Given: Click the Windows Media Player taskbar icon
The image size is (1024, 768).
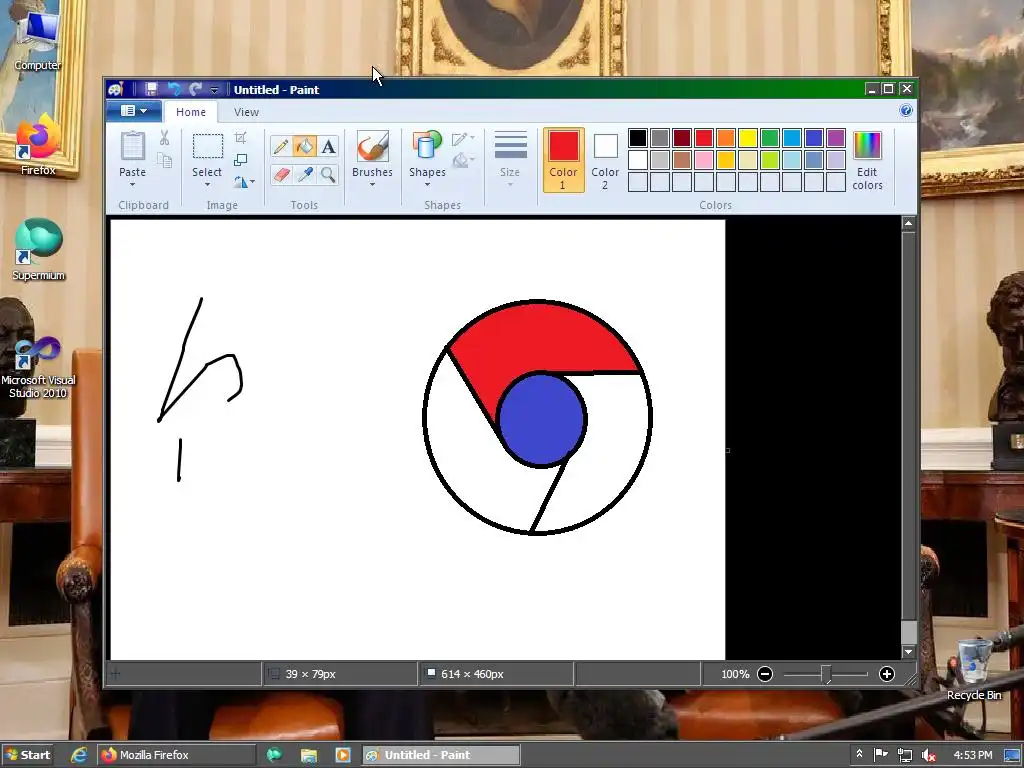Looking at the screenshot, I should point(342,755).
